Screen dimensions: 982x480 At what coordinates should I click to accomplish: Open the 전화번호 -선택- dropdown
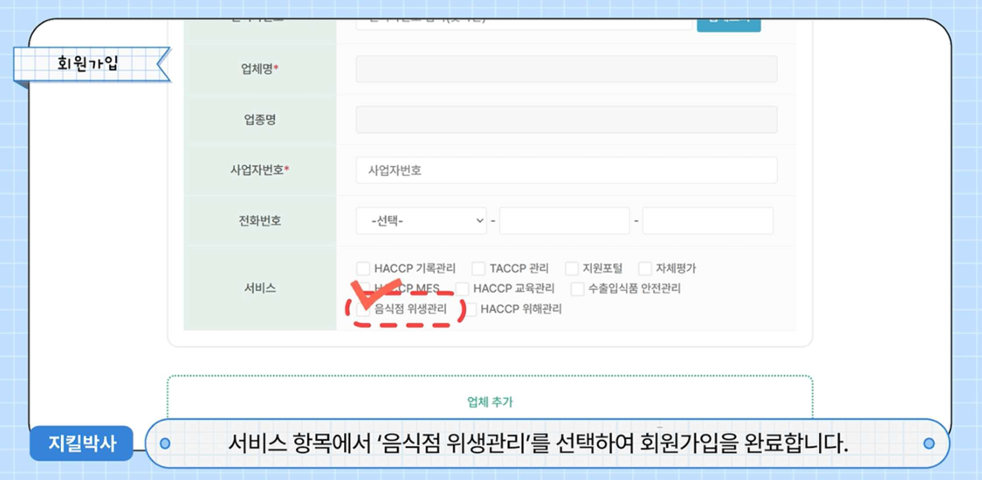(x=421, y=221)
